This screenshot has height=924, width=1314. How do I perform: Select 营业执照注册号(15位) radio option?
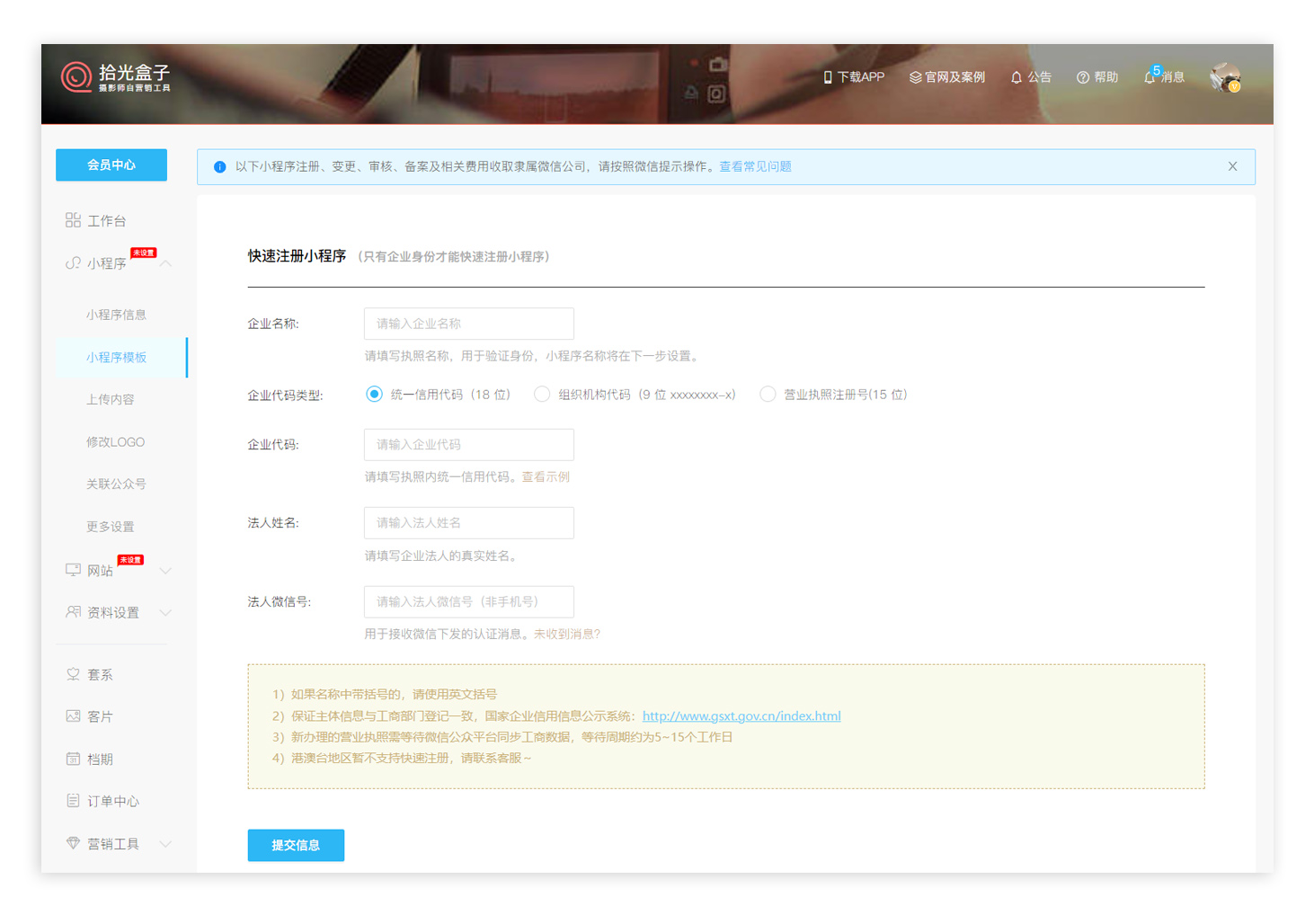[768, 395]
